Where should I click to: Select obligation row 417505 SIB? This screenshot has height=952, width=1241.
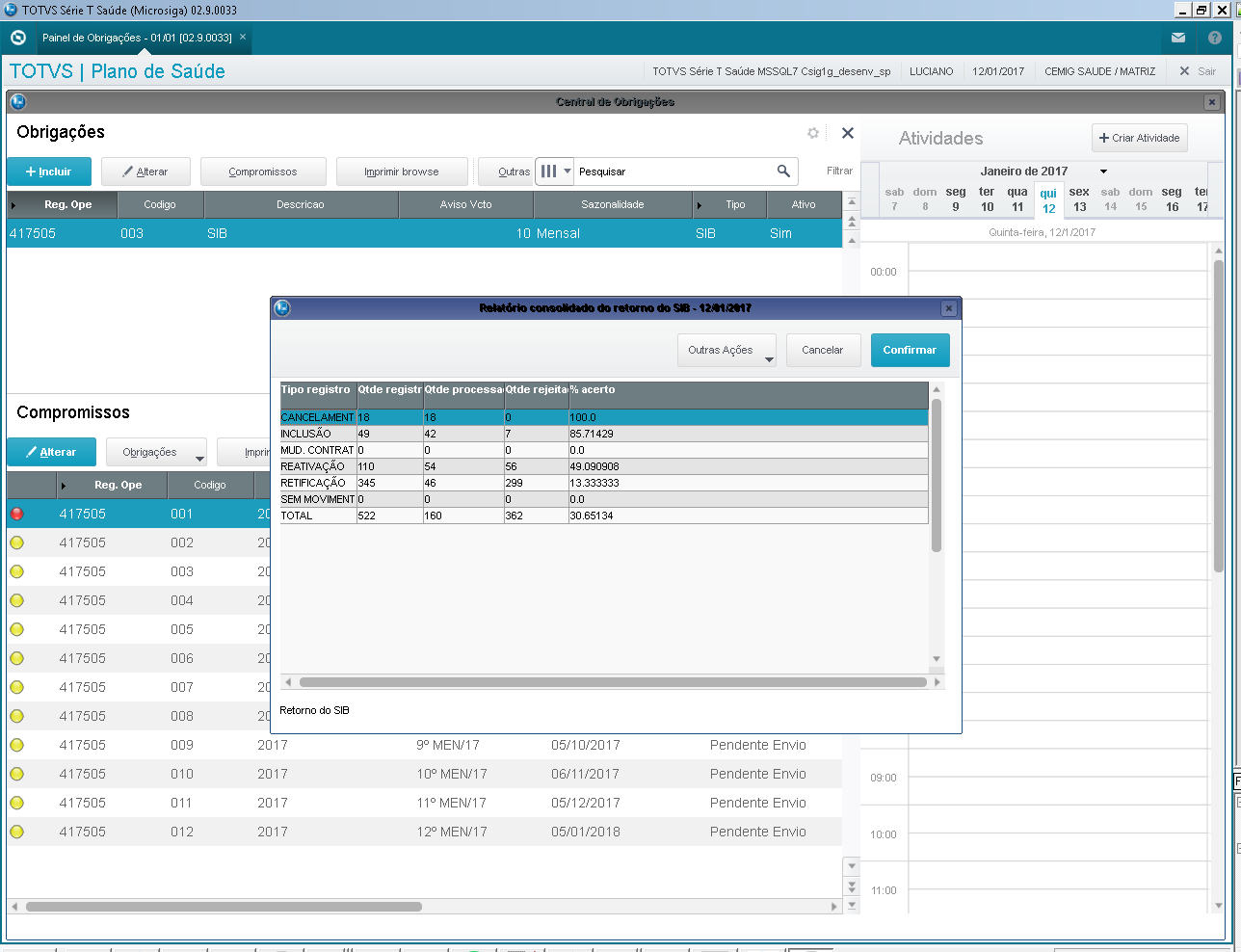point(424,233)
